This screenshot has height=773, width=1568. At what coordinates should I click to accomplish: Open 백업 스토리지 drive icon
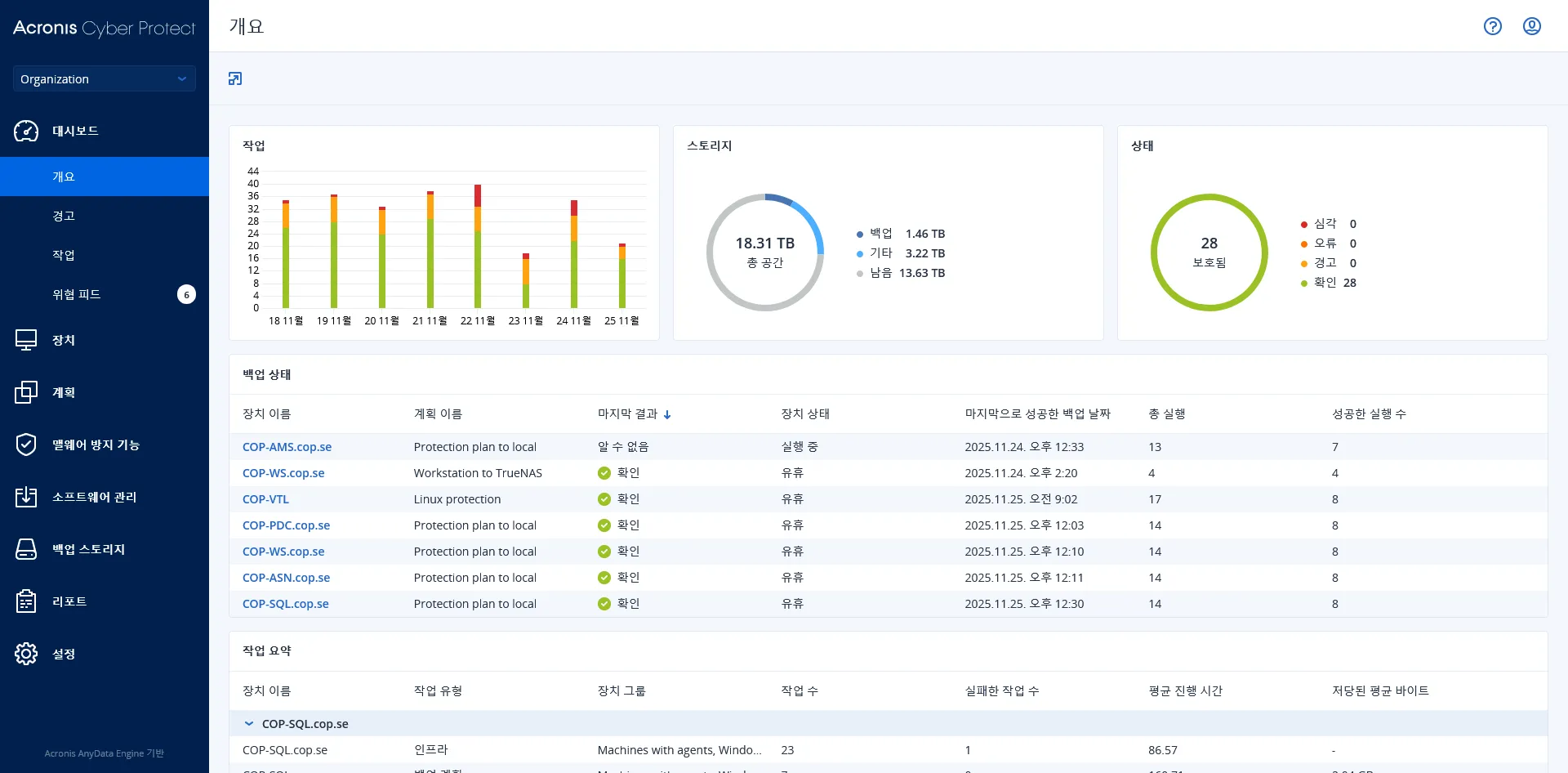26,549
